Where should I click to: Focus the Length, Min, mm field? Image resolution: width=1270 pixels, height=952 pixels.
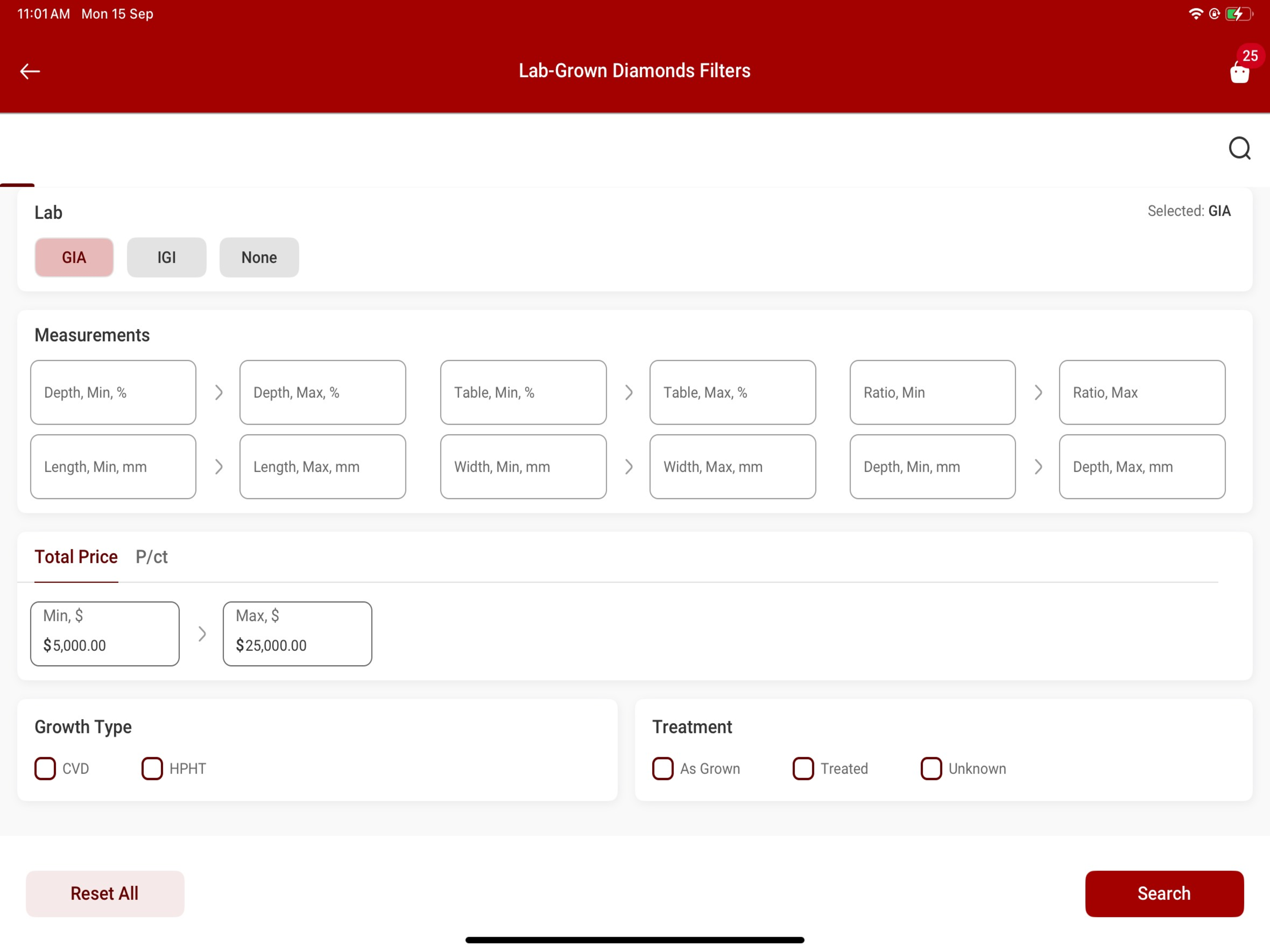[x=113, y=466]
